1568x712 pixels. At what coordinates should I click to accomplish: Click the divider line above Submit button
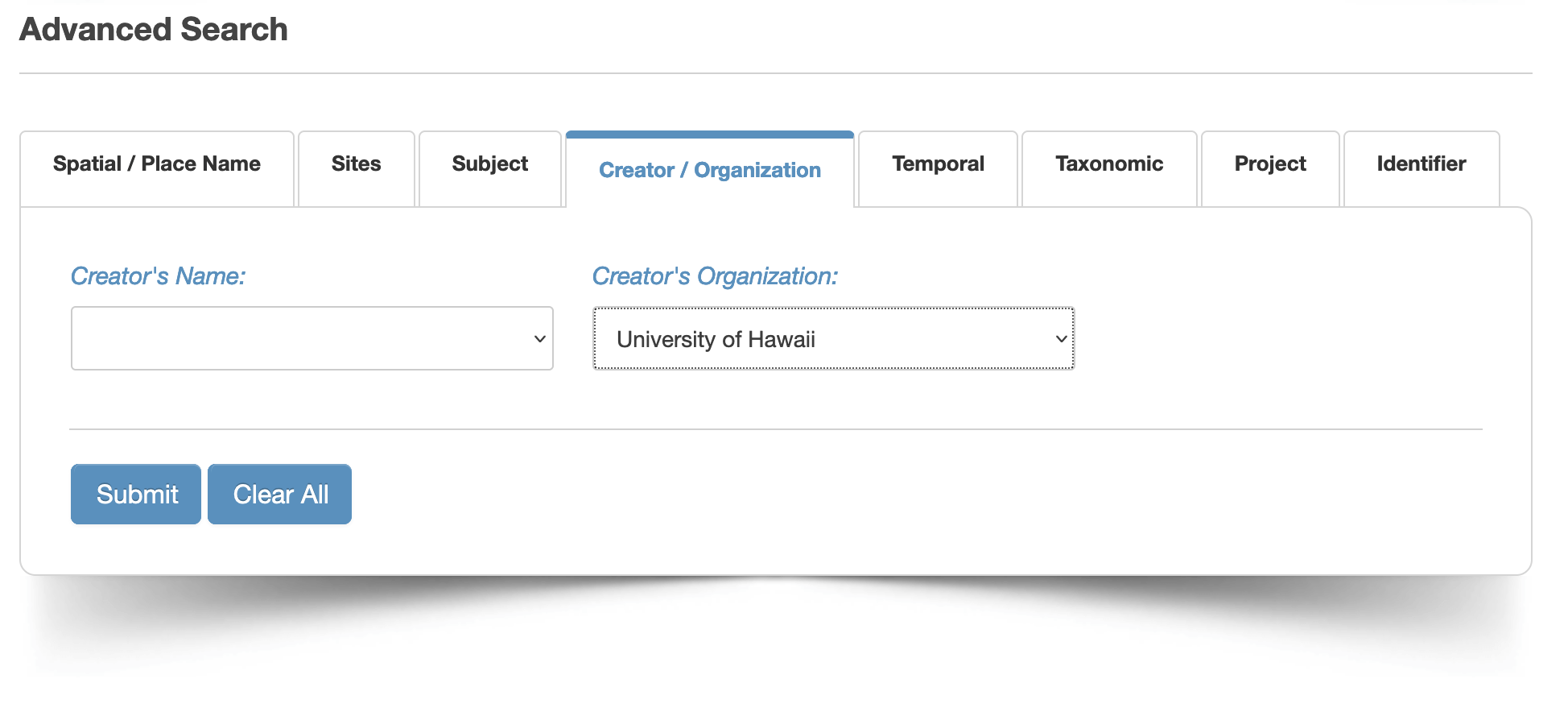click(x=776, y=429)
